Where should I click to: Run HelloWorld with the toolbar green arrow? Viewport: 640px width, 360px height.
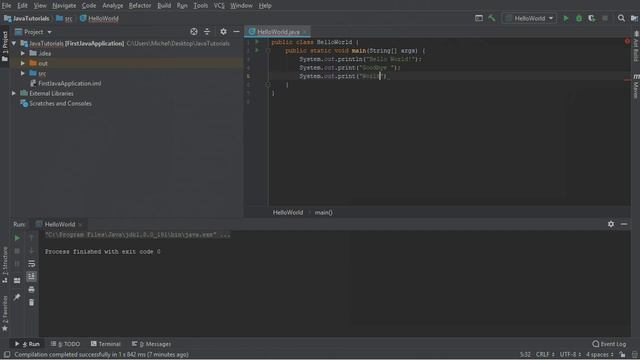(566, 18)
